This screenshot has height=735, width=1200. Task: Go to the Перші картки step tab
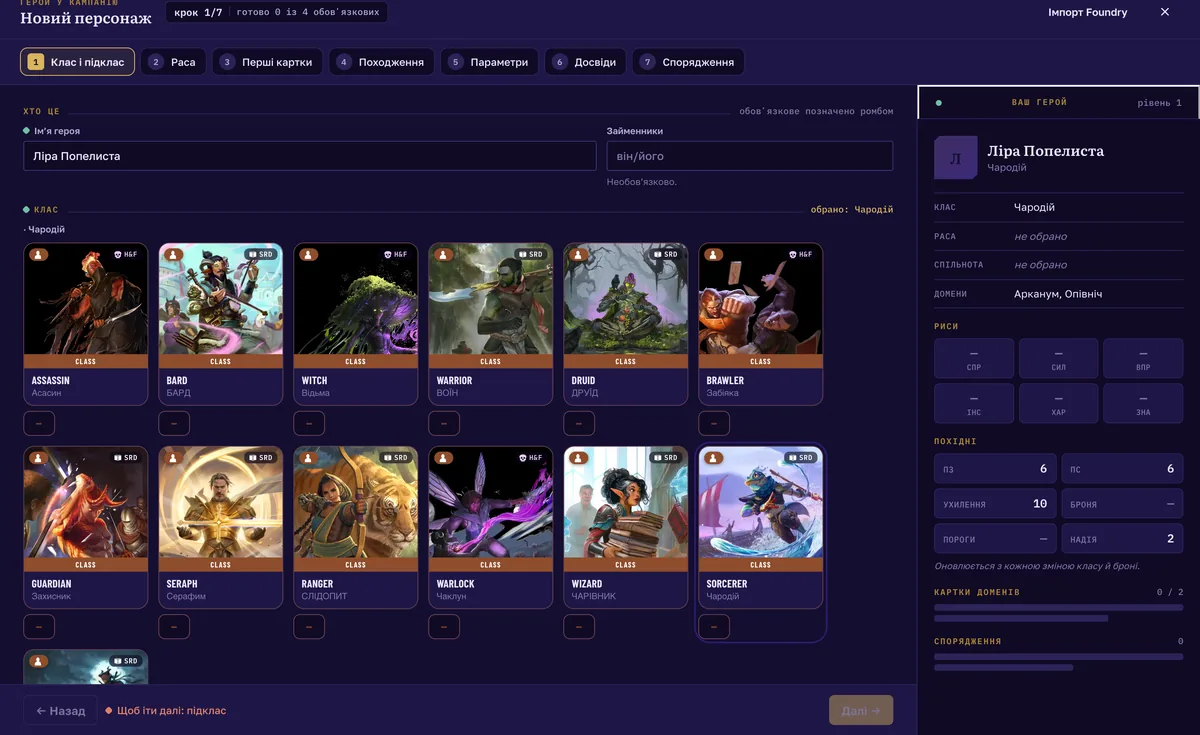[x=267, y=62]
